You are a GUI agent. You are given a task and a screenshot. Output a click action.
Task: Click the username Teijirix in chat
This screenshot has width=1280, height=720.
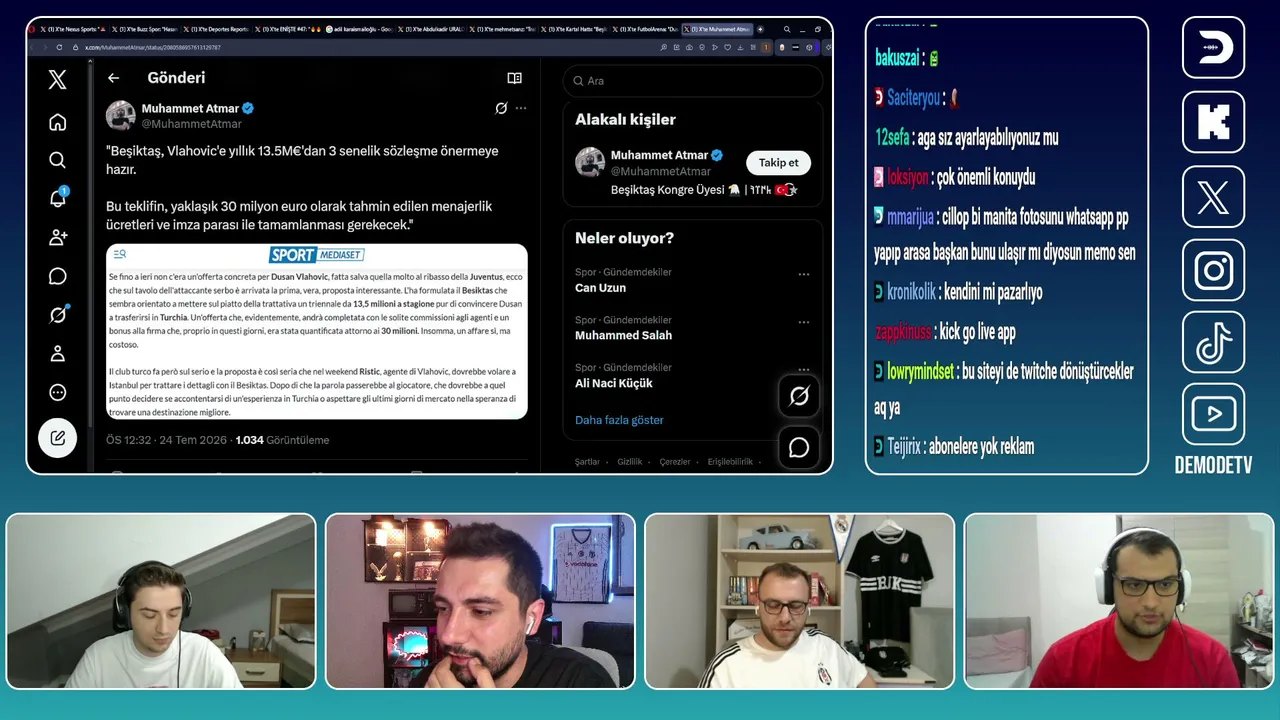pos(904,447)
